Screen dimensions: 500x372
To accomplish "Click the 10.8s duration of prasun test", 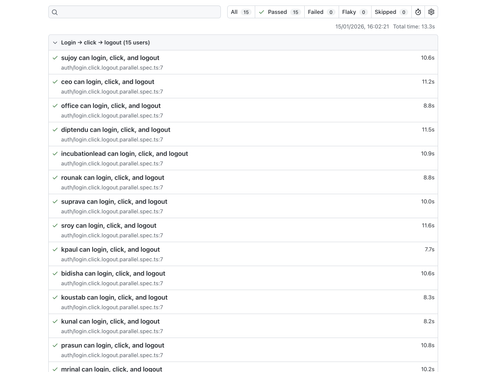I will pyautogui.click(x=428, y=346).
